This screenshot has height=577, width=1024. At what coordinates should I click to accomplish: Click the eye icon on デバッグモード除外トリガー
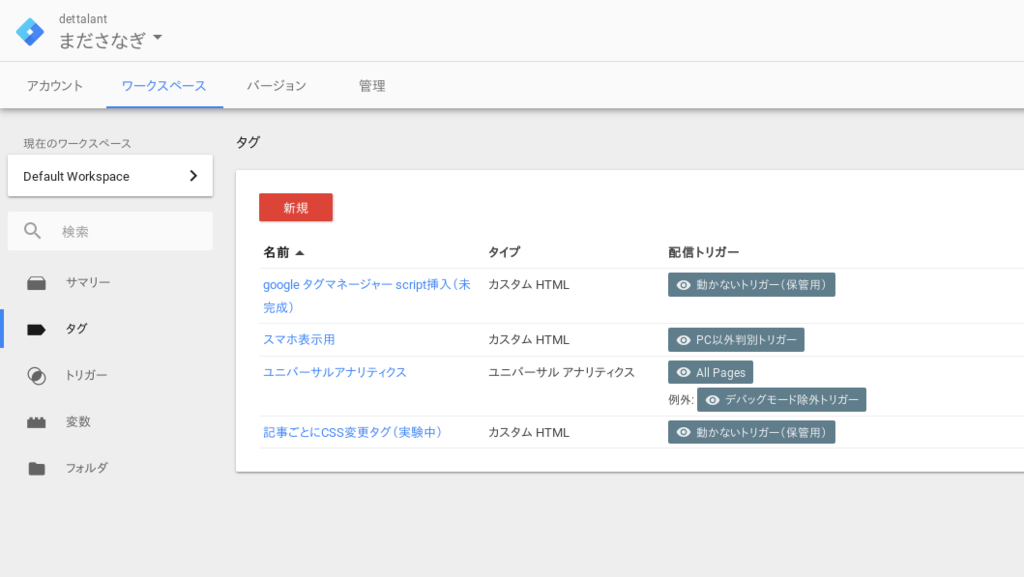713,400
